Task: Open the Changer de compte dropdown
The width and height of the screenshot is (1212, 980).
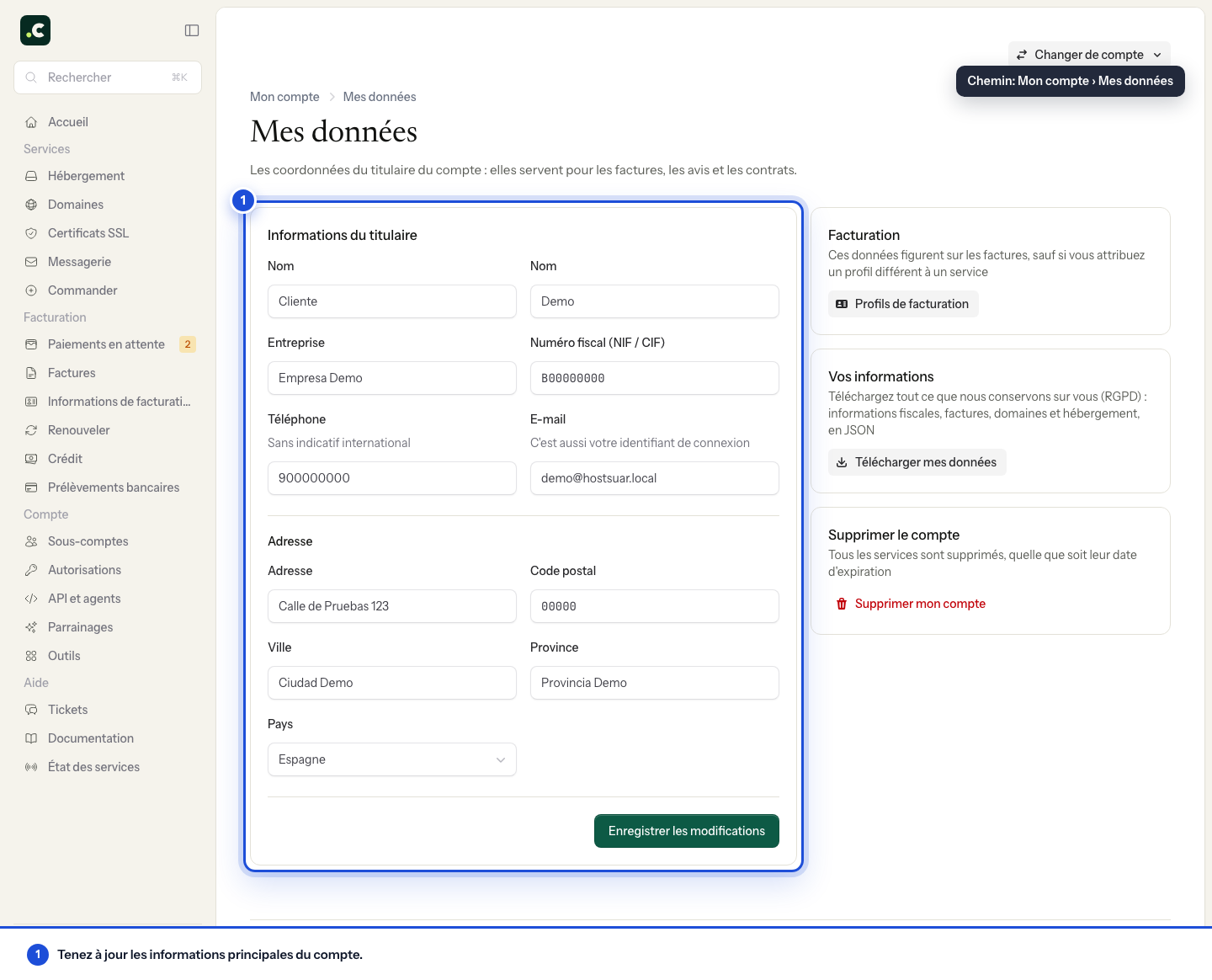Action: [1089, 55]
